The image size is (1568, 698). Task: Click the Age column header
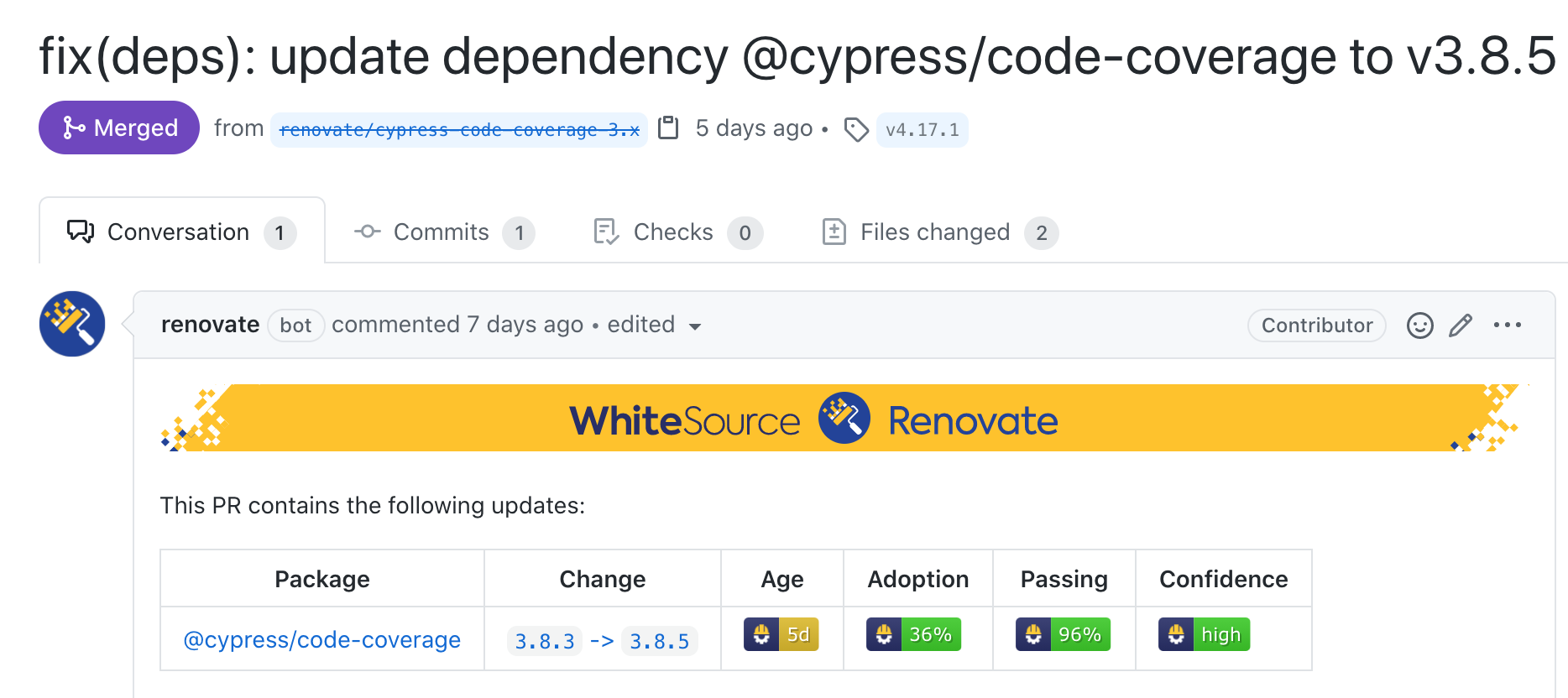click(x=782, y=579)
